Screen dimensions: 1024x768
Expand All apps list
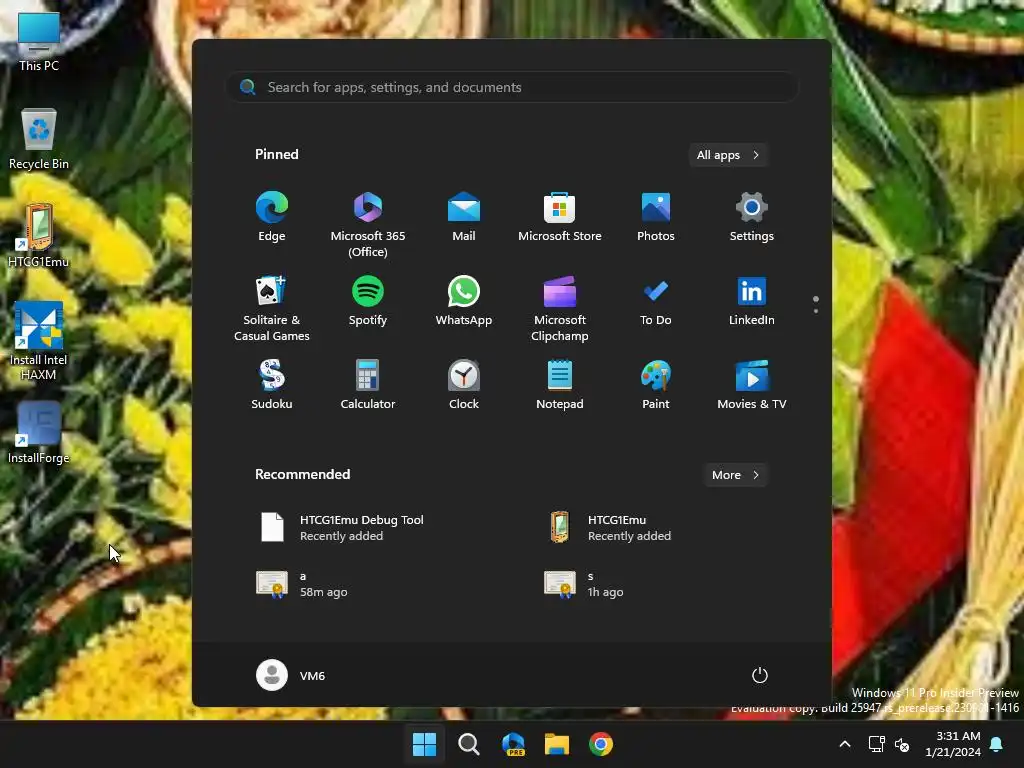click(x=728, y=155)
